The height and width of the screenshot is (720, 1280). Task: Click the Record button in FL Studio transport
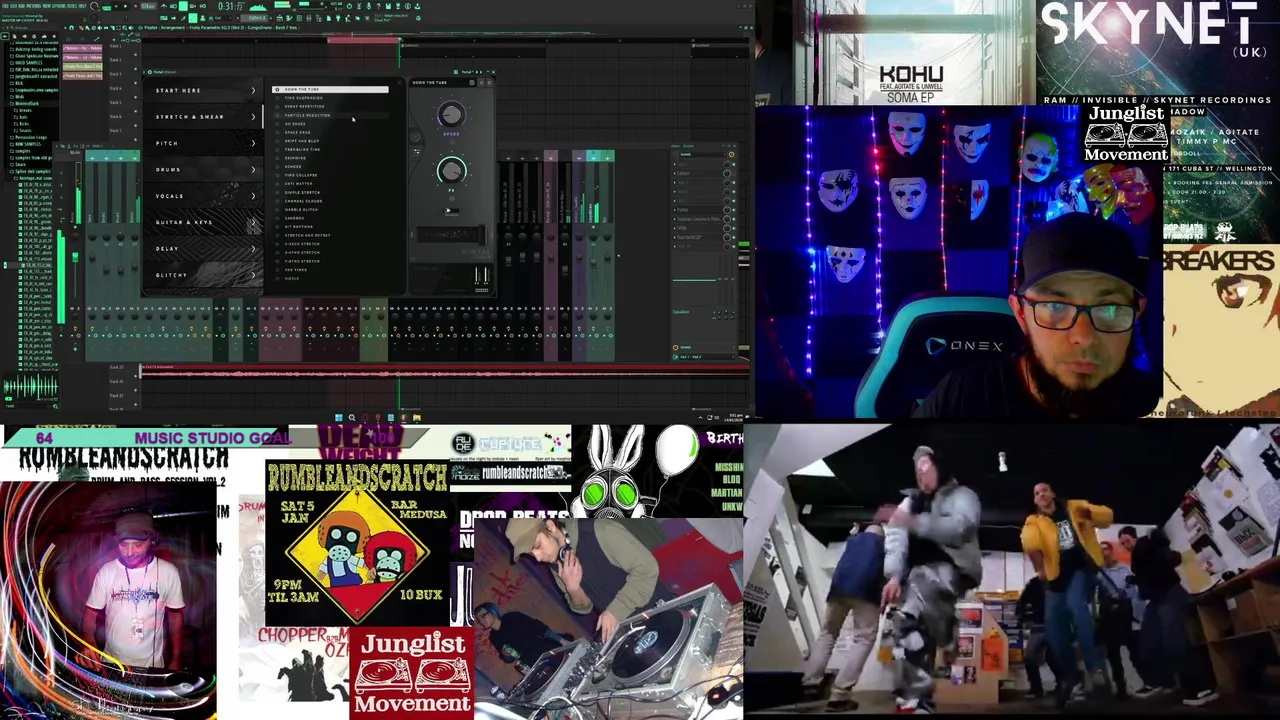point(136,6)
